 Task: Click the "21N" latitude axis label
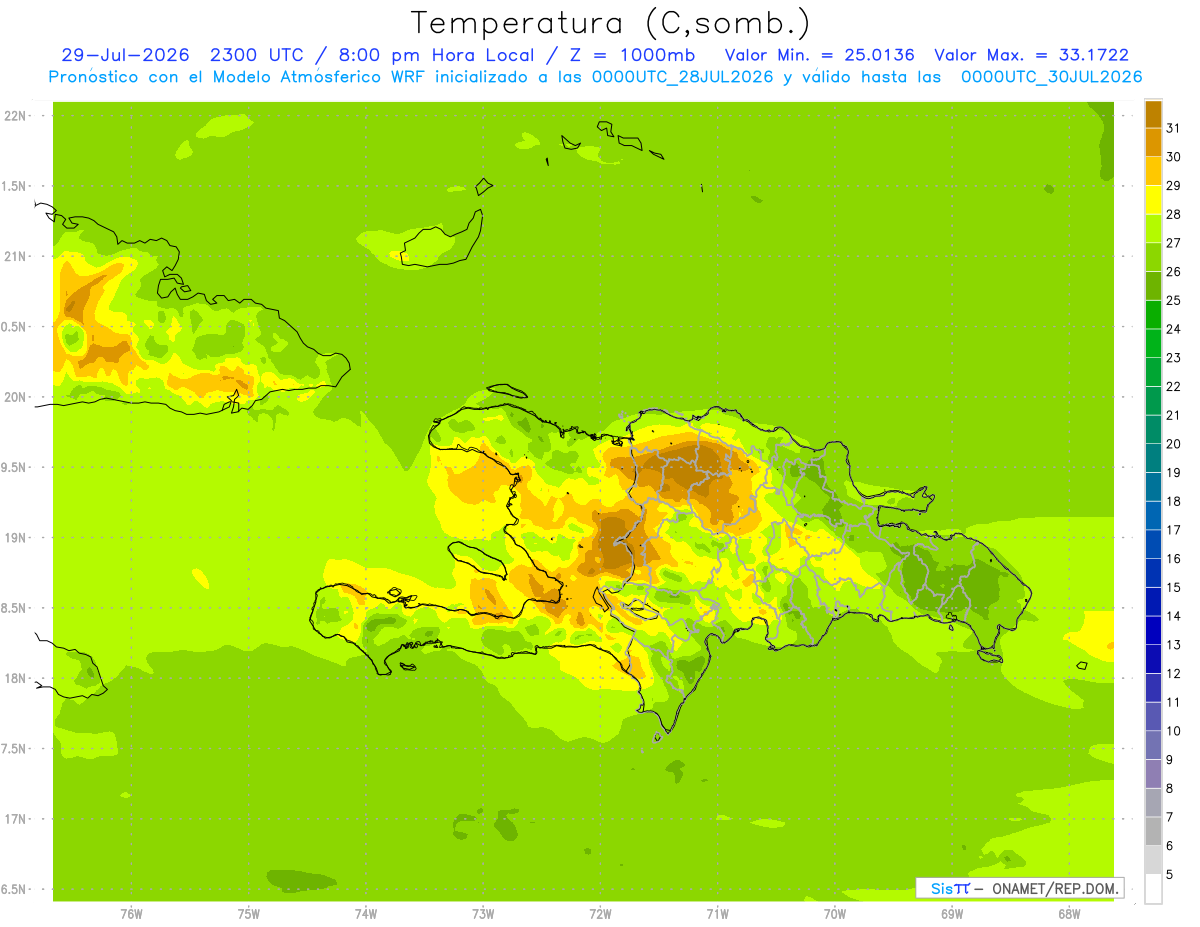click(x=15, y=257)
